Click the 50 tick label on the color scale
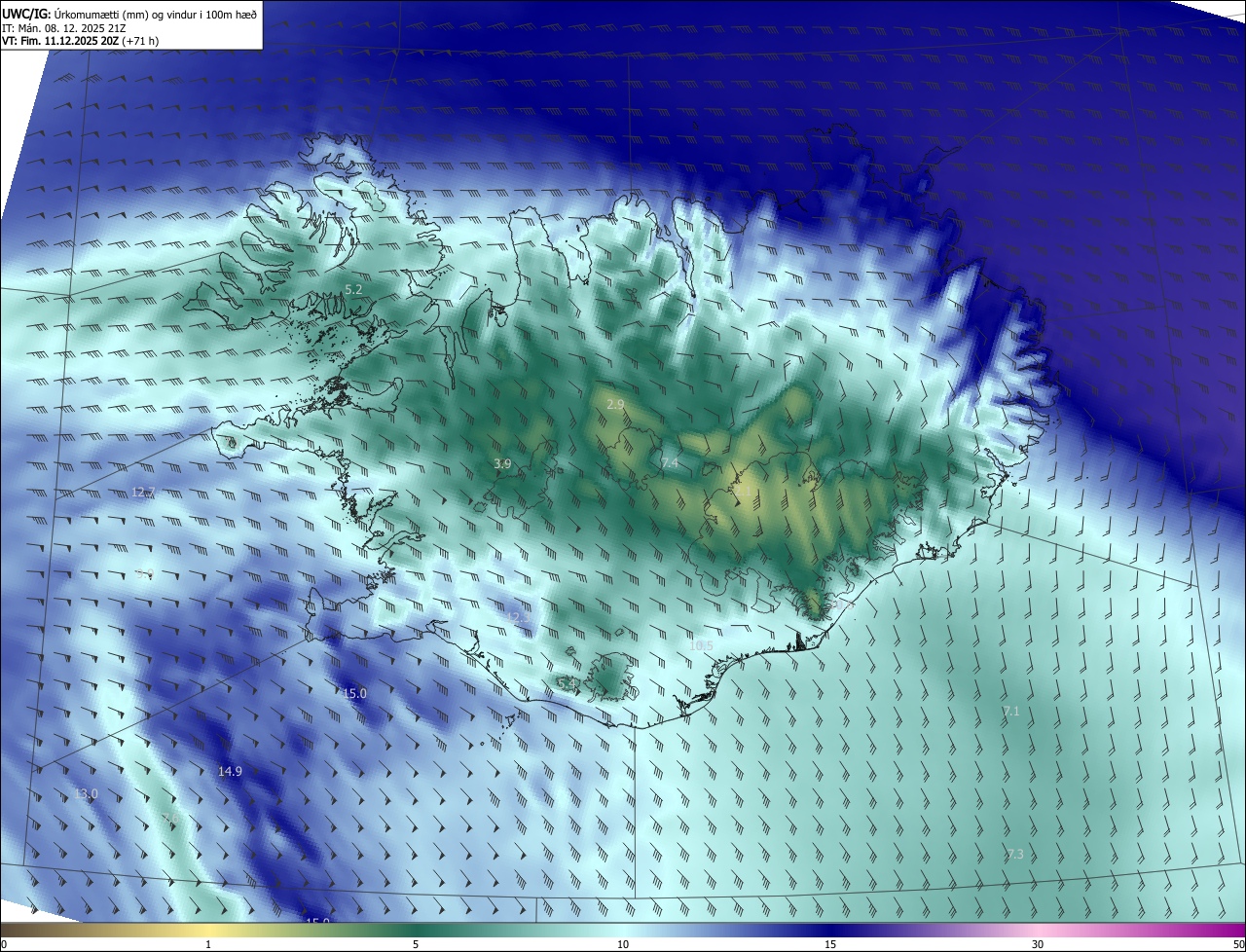The width and height of the screenshot is (1246, 952). [1238, 945]
